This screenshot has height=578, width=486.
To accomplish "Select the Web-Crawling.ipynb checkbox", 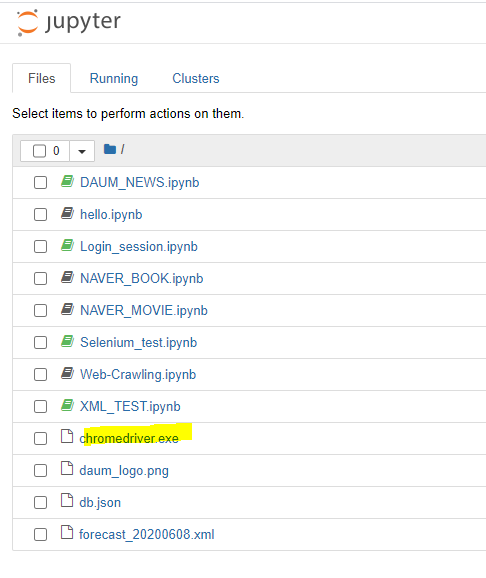I will 41,375.
